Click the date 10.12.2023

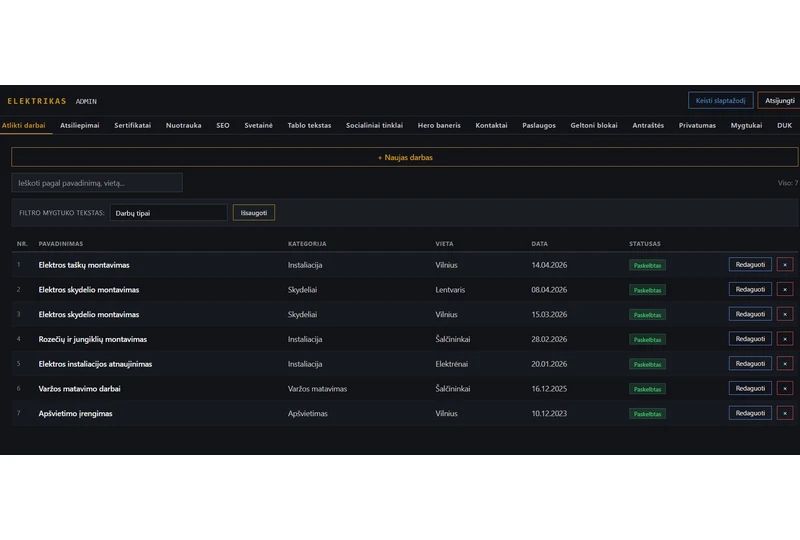(x=549, y=413)
